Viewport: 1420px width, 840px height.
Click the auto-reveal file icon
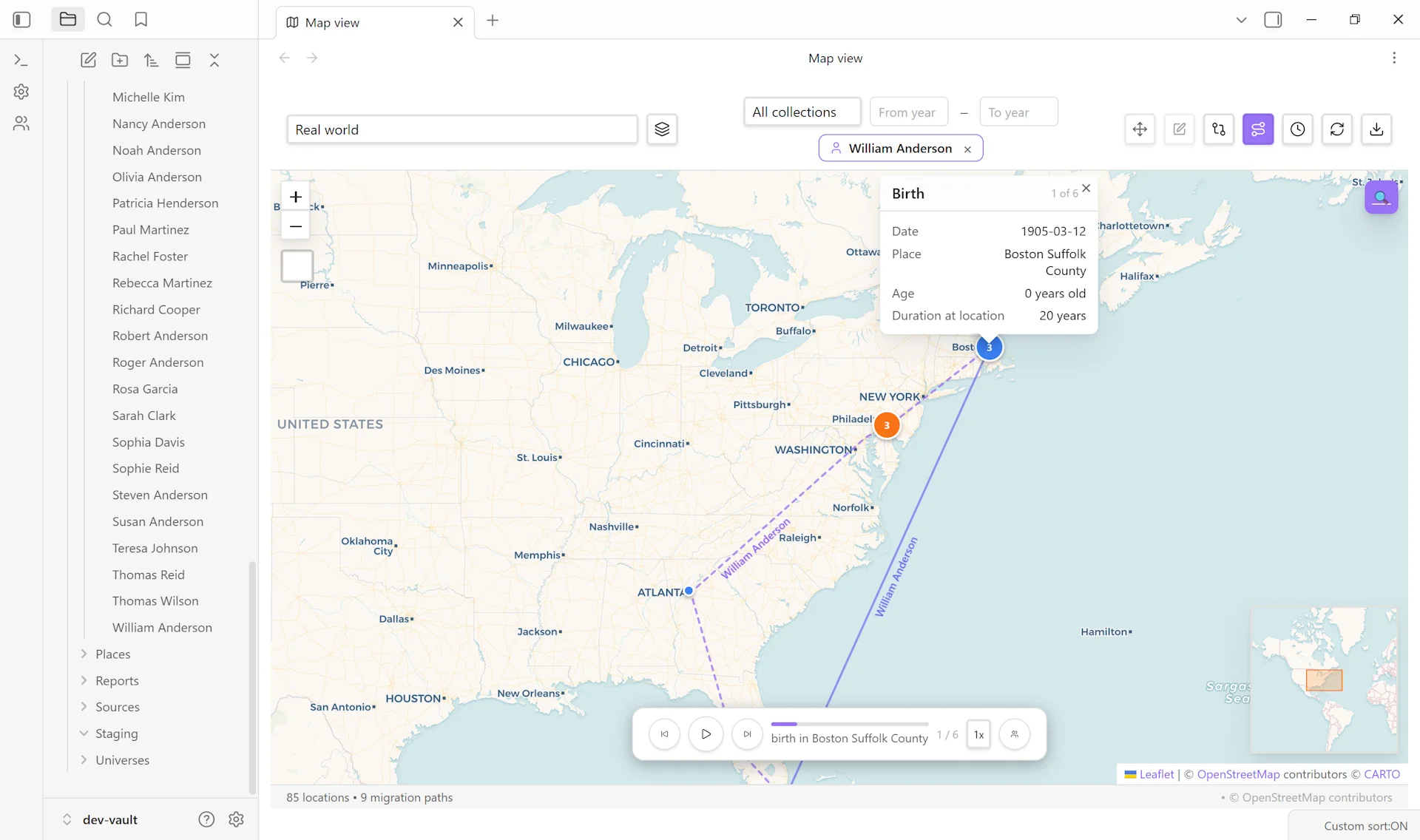click(183, 60)
